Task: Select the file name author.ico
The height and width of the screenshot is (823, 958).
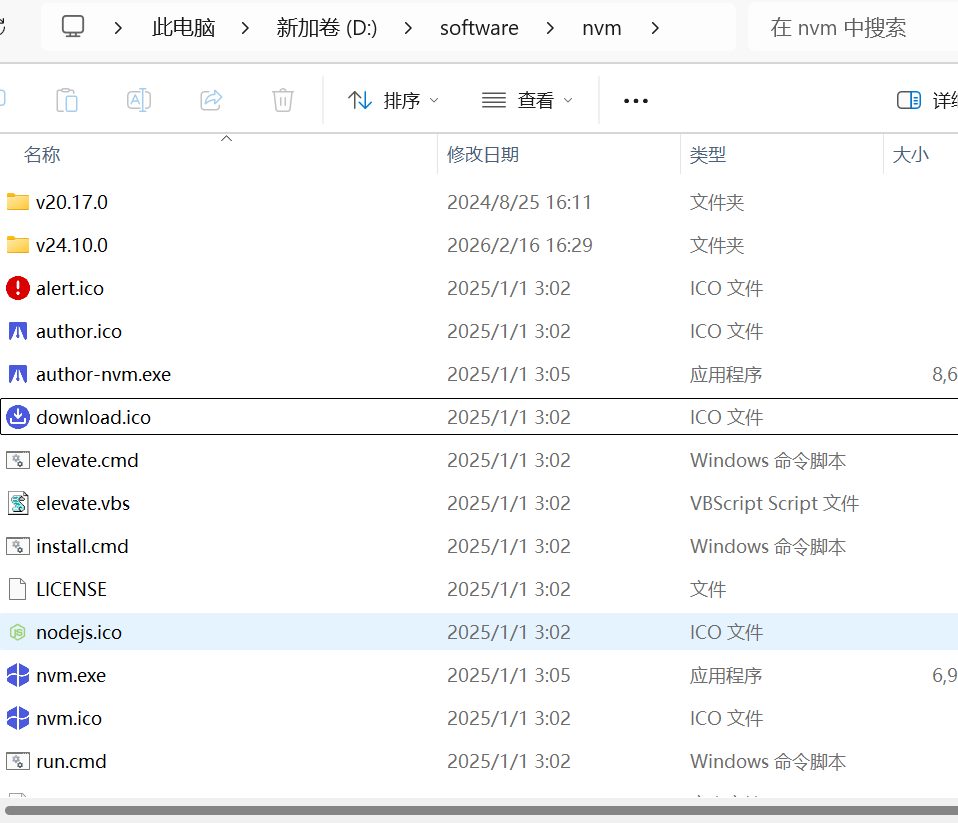Action: pyautogui.click(x=79, y=331)
